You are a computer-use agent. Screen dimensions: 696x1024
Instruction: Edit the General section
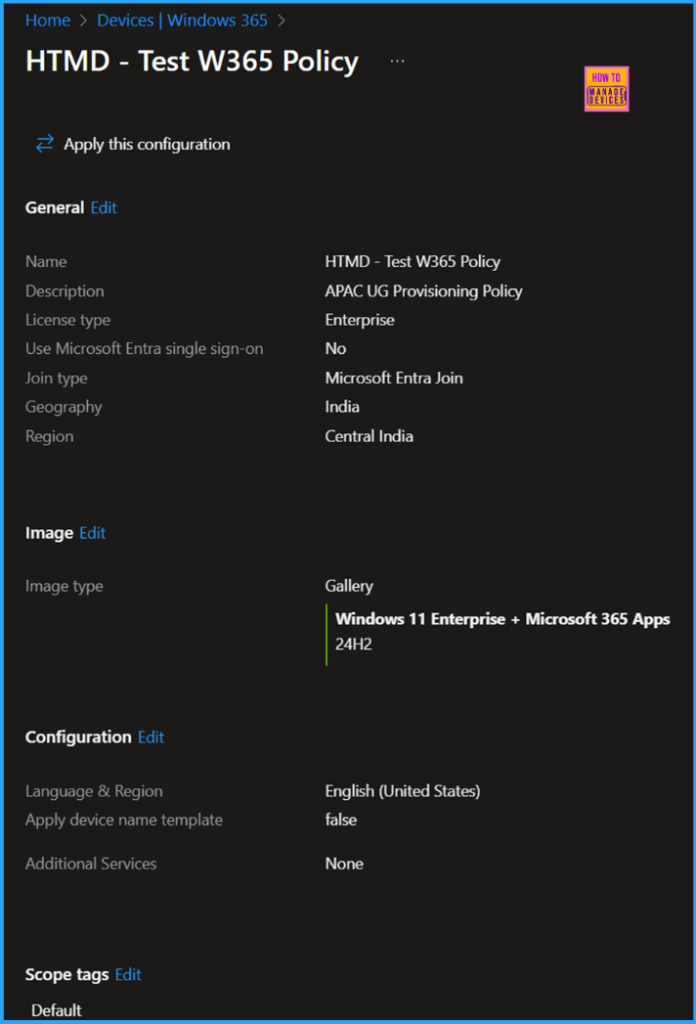104,208
